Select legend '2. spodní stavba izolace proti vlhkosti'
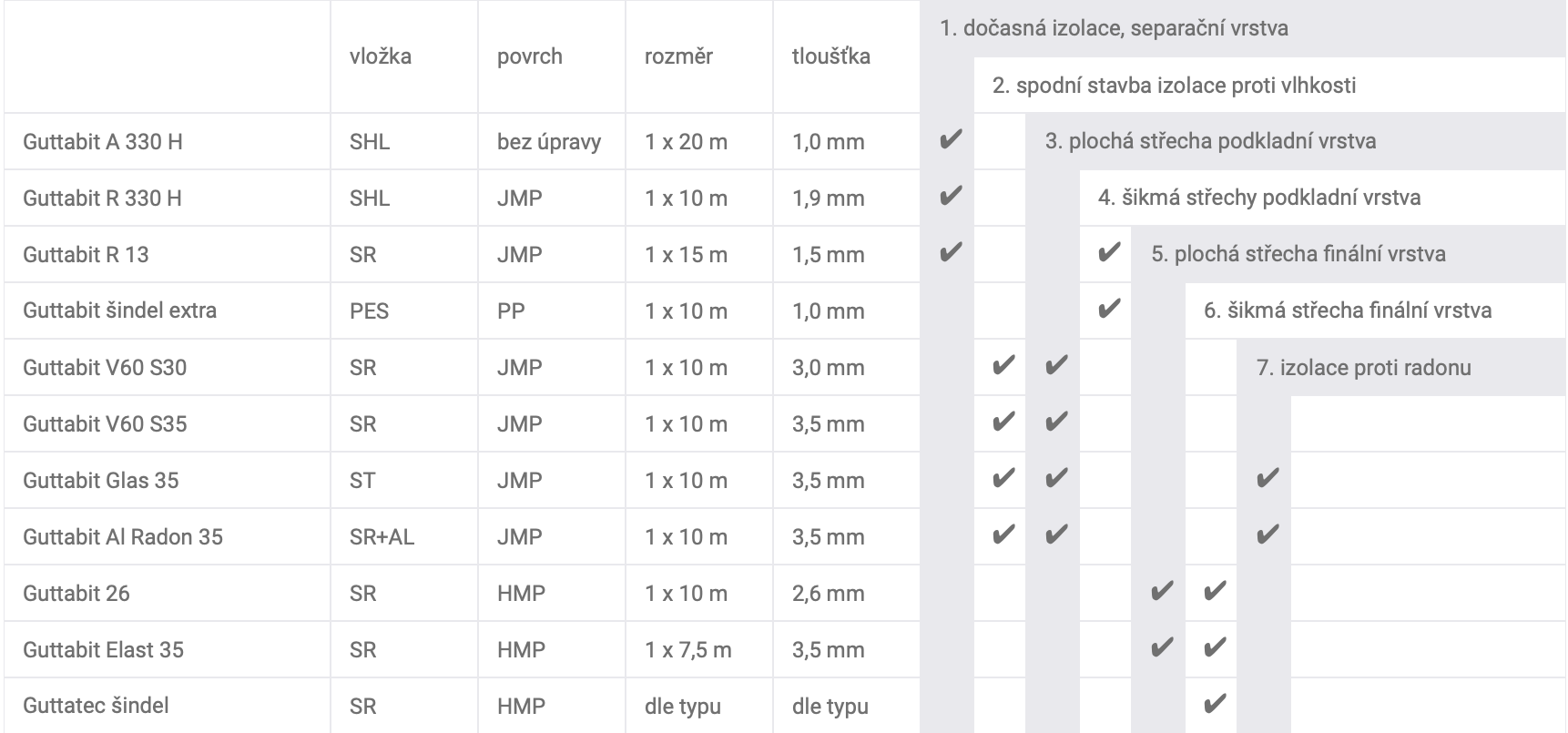 [x=1174, y=86]
